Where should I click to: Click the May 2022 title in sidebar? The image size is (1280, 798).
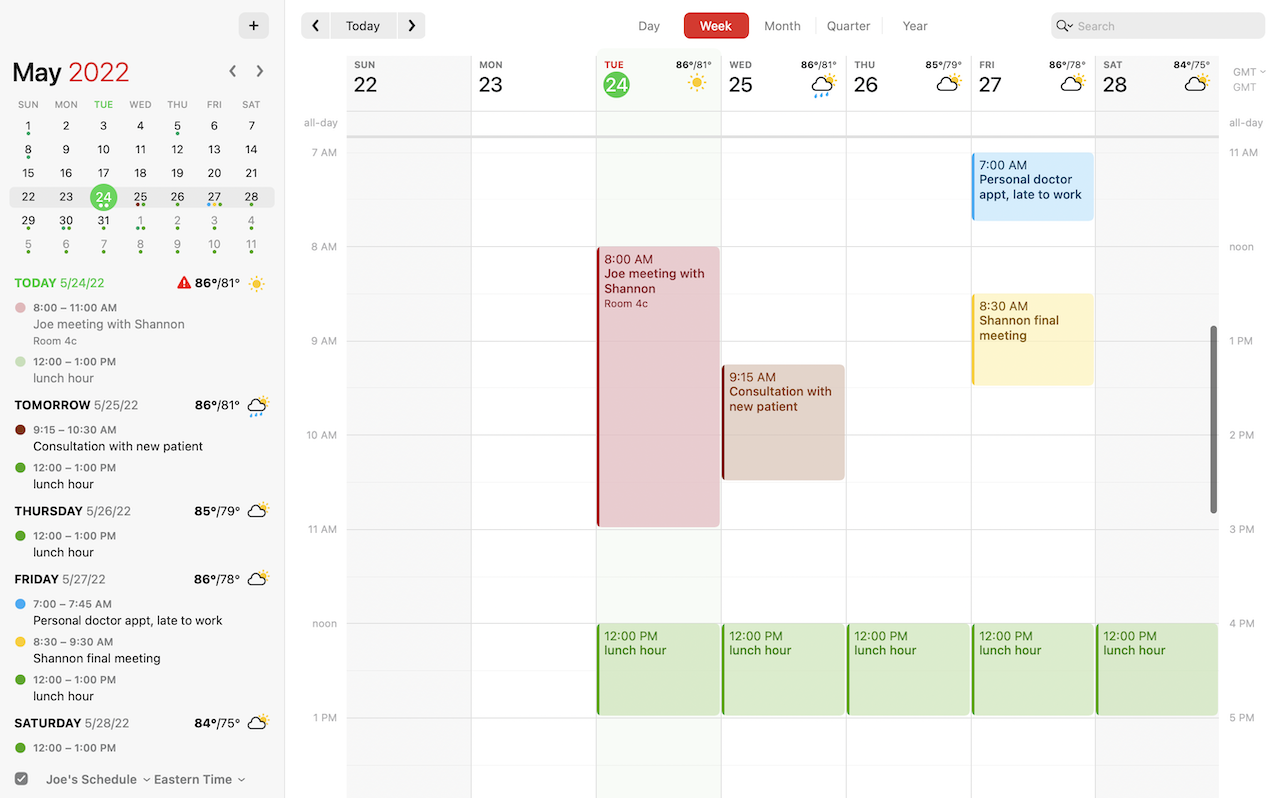[x=71, y=72]
